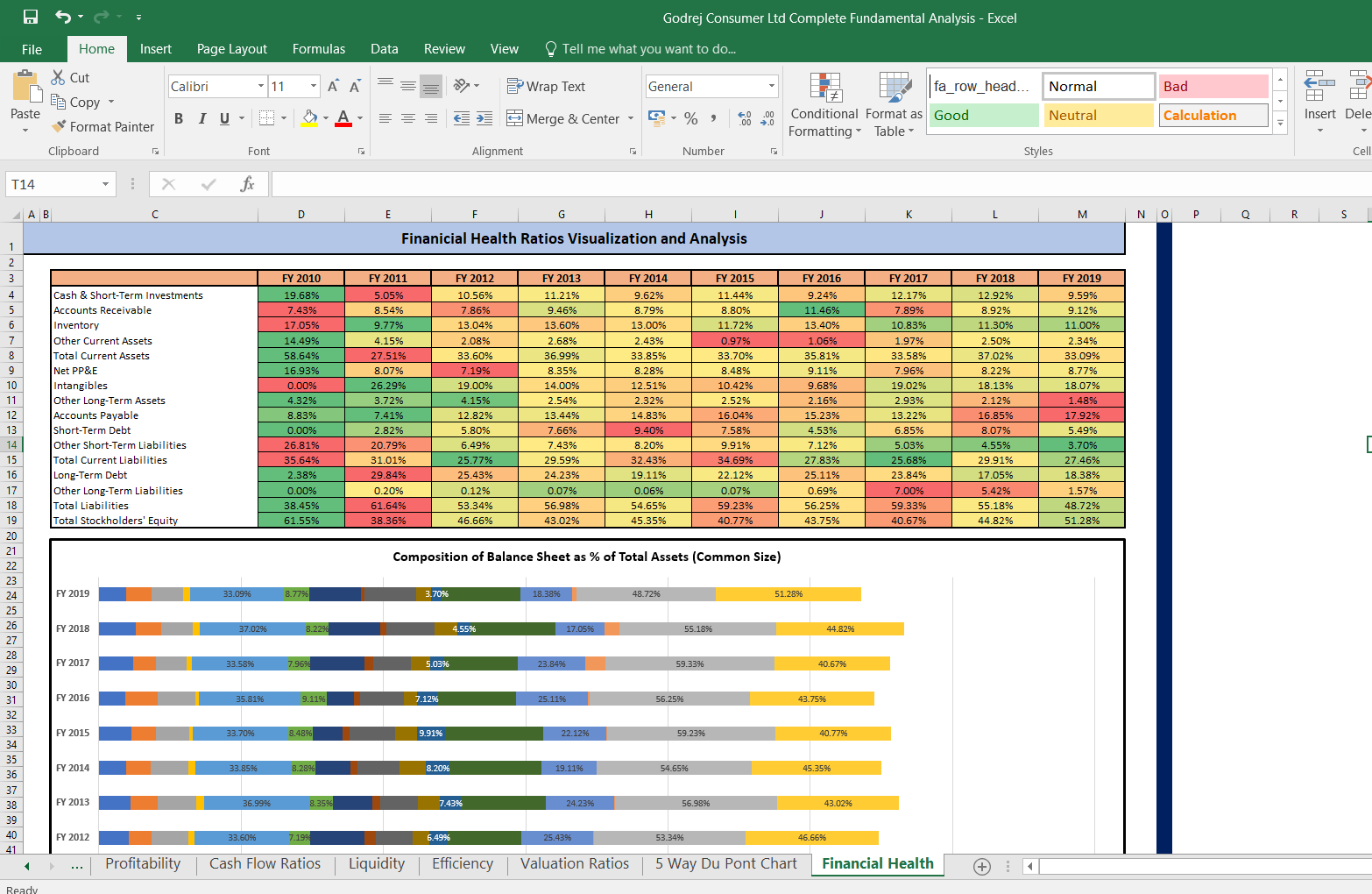The image size is (1372, 894).
Task: Click the Orientation text rotation icon
Action: click(463, 86)
